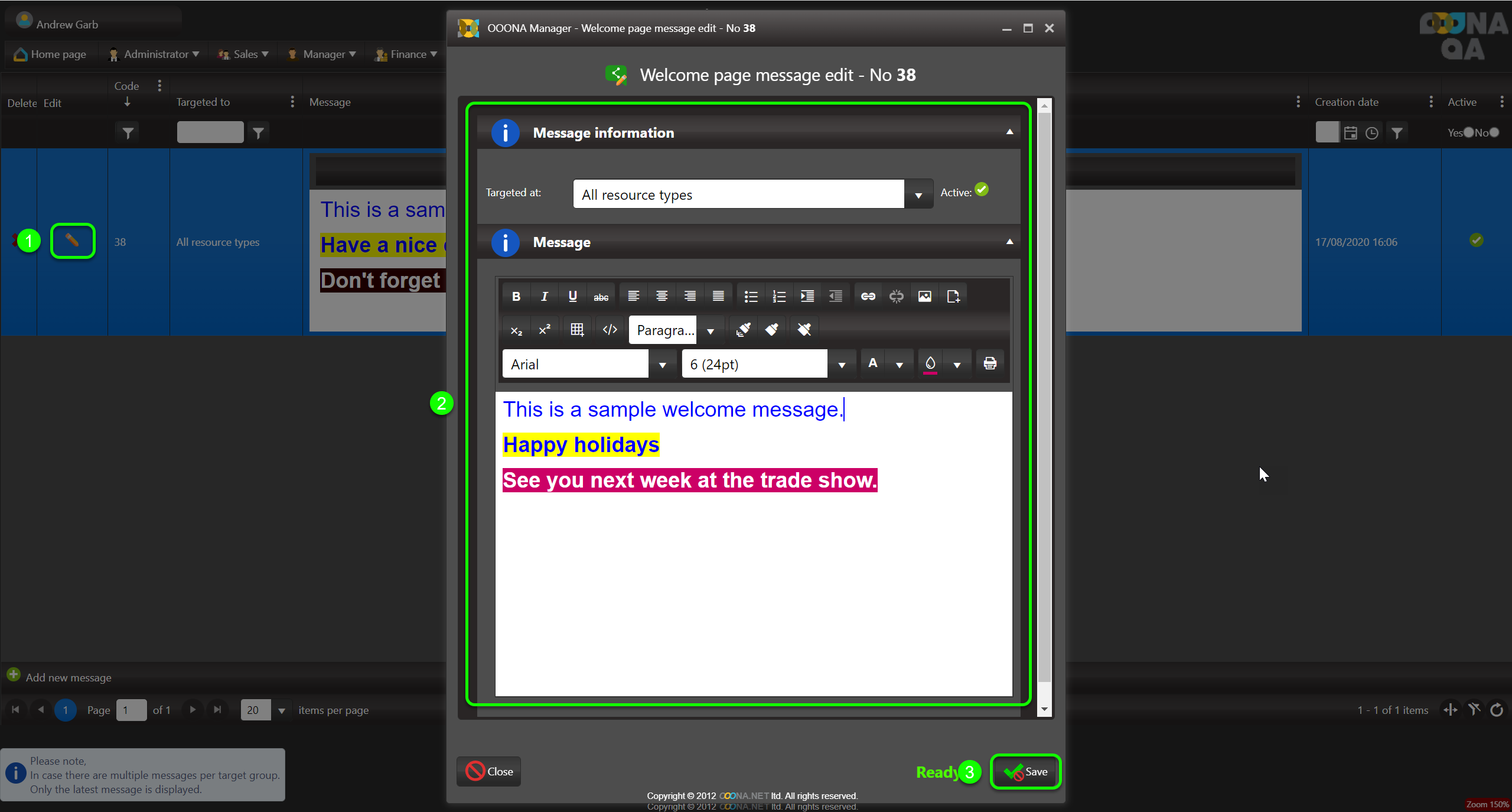Select No in the Active filter
The image size is (1512, 812).
coord(1494,132)
